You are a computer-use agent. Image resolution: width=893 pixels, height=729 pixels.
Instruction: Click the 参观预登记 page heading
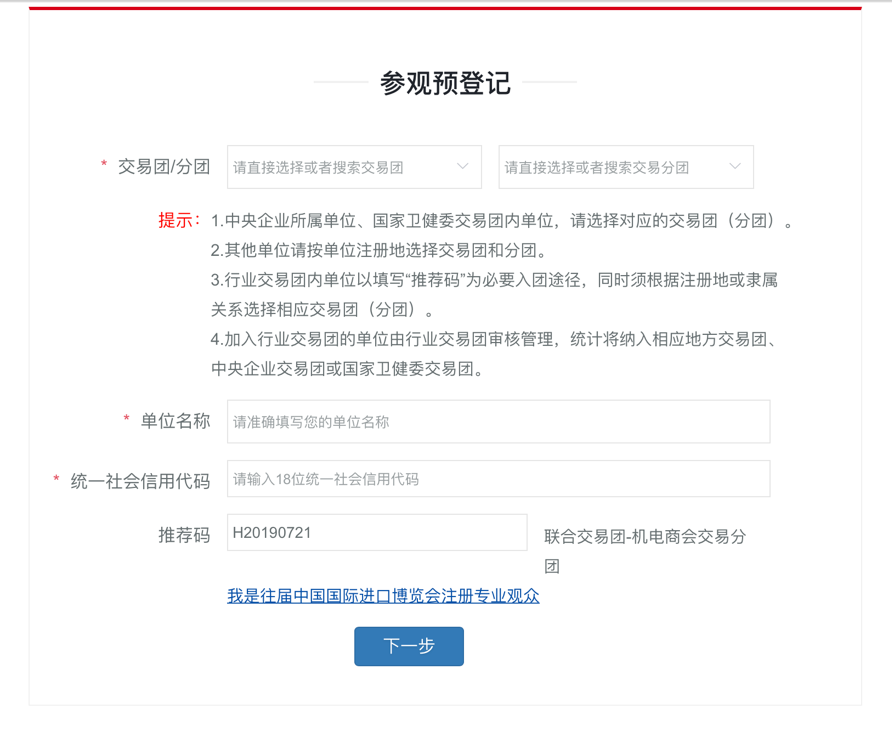pos(445,83)
